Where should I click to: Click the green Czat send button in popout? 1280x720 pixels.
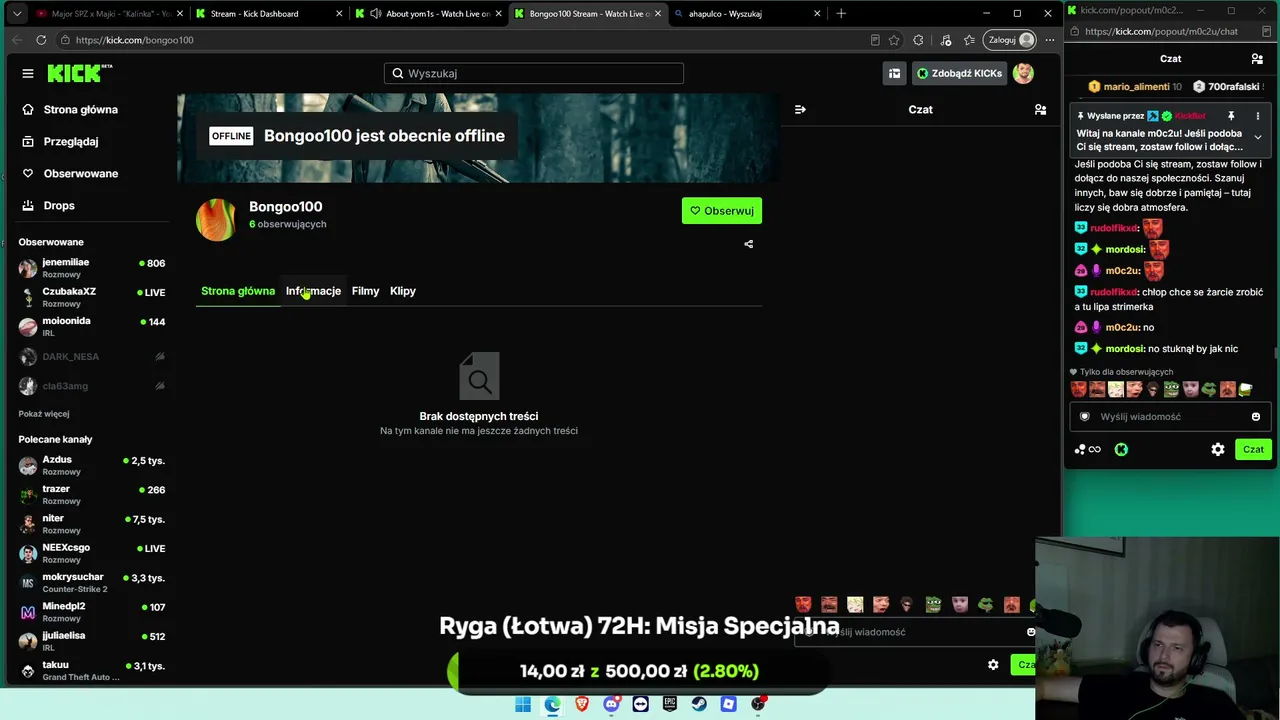point(1253,450)
